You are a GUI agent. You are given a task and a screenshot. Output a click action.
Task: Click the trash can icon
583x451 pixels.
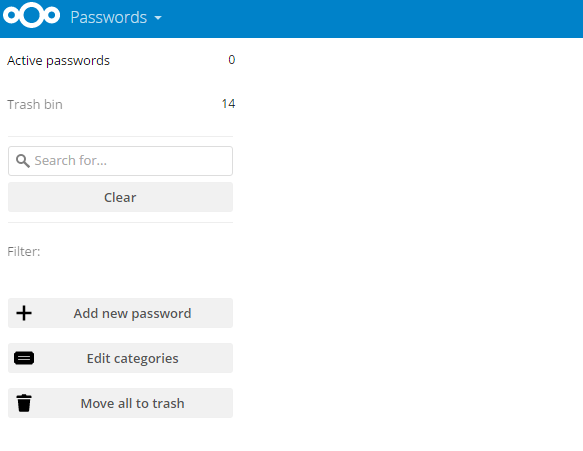pos(24,403)
